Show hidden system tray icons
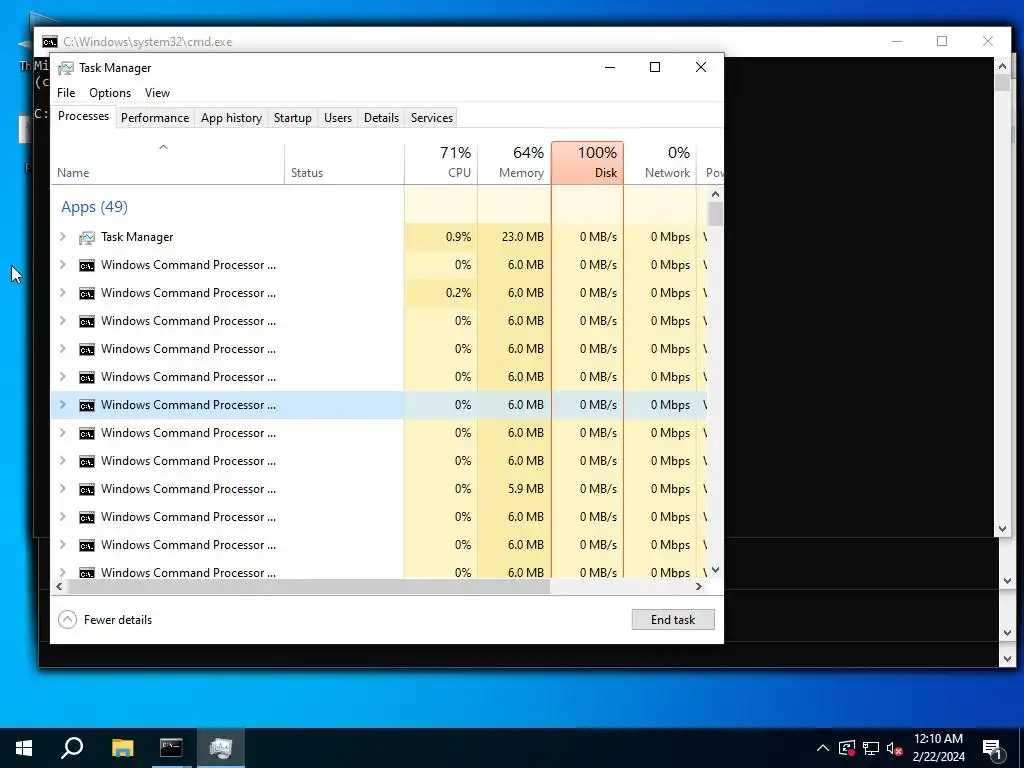1024x768 pixels. pos(823,748)
